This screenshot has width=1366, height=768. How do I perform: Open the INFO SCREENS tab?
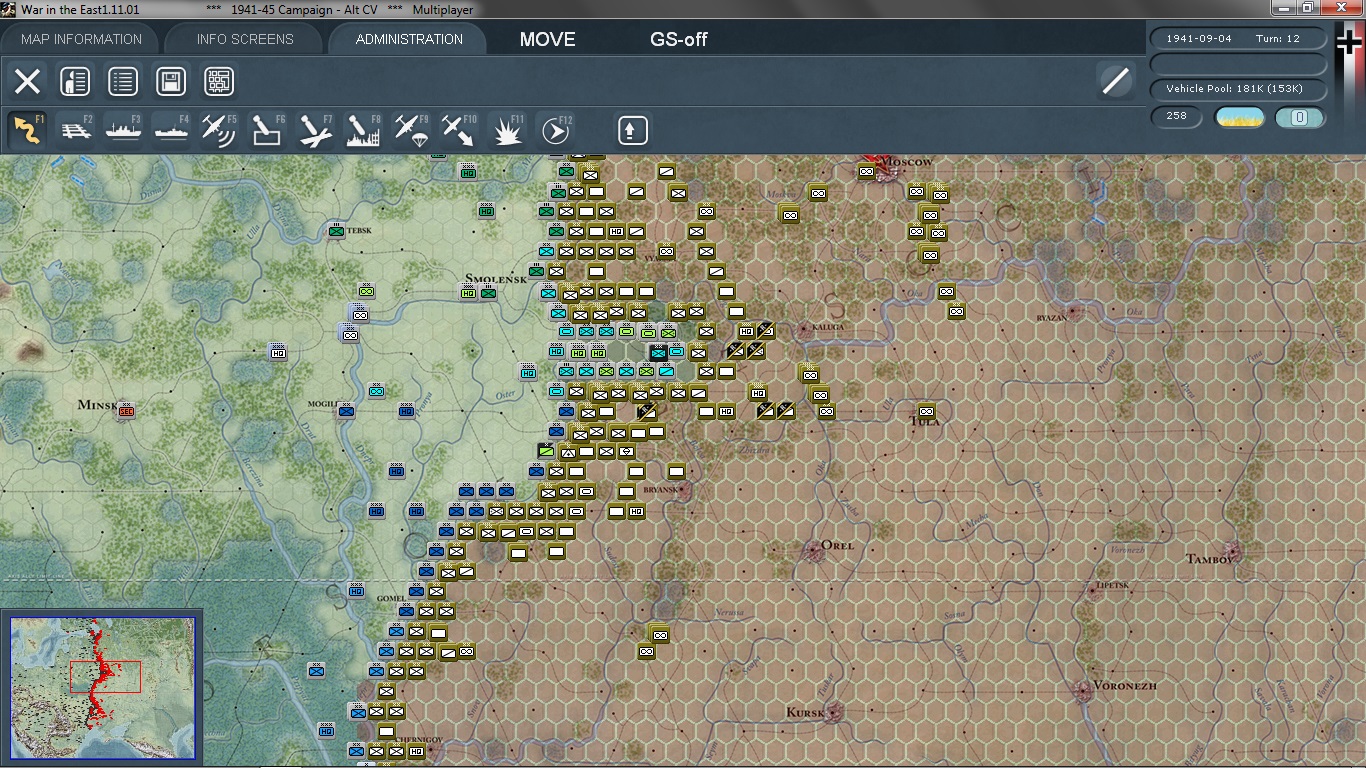pos(245,39)
